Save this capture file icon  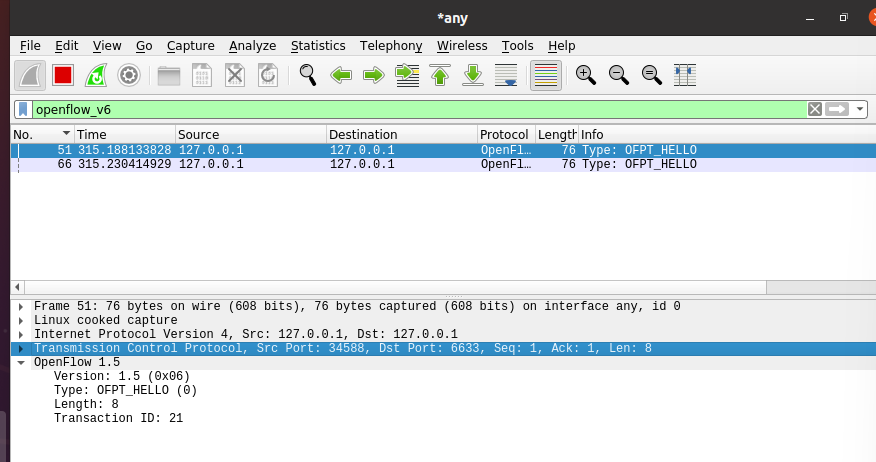(202, 75)
